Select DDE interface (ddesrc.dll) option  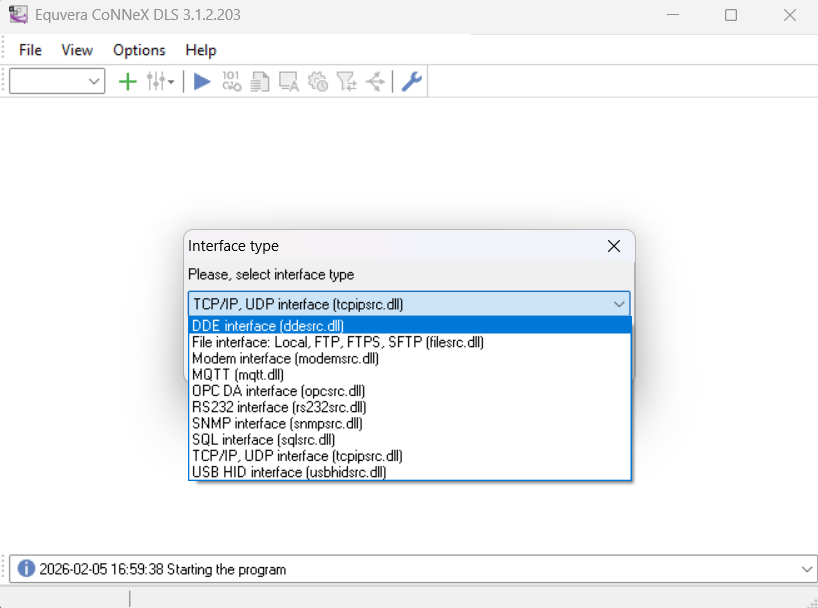coord(268,326)
